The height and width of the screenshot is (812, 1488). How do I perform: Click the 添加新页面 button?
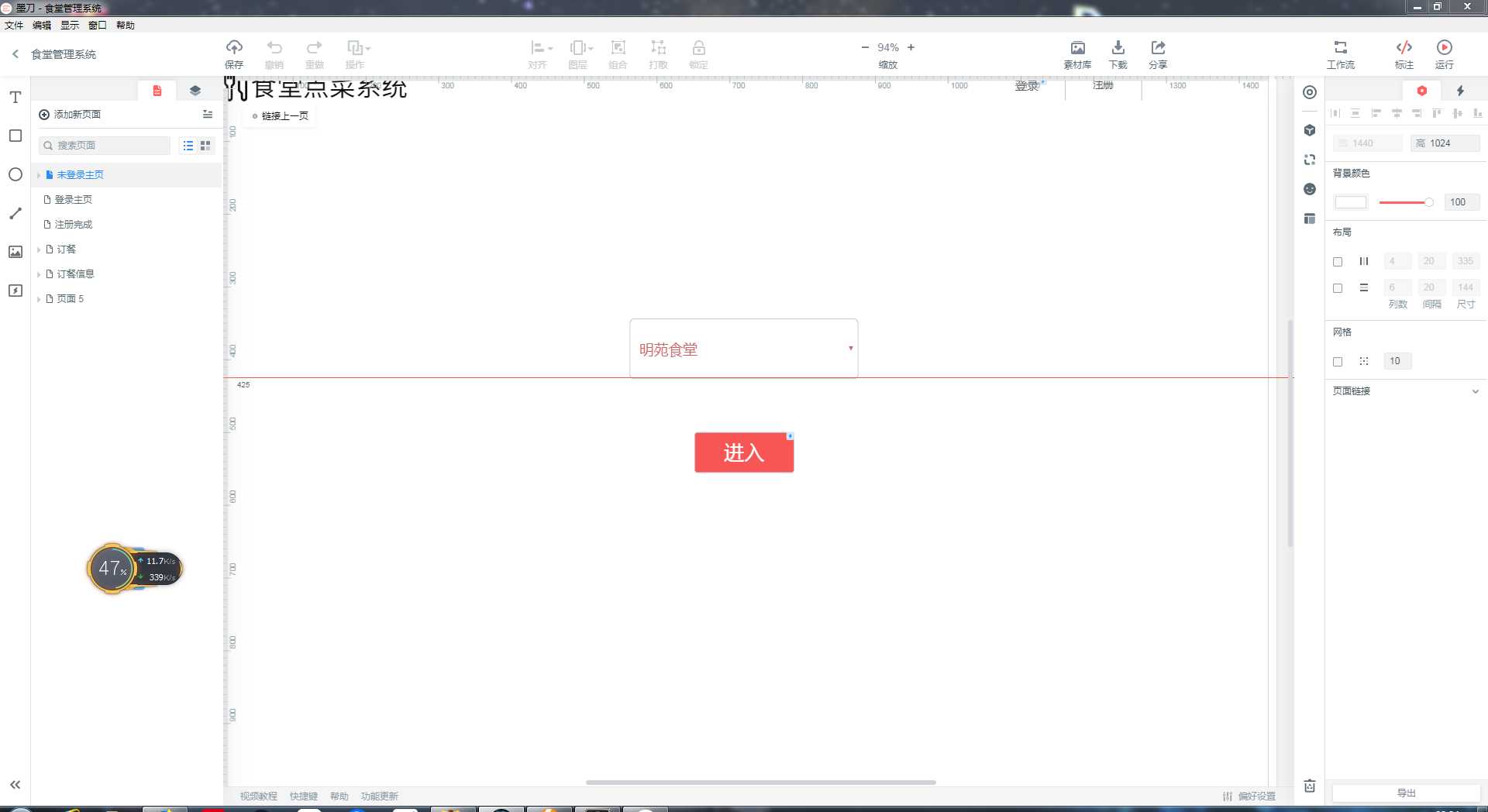pyautogui.click(x=70, y=115)
